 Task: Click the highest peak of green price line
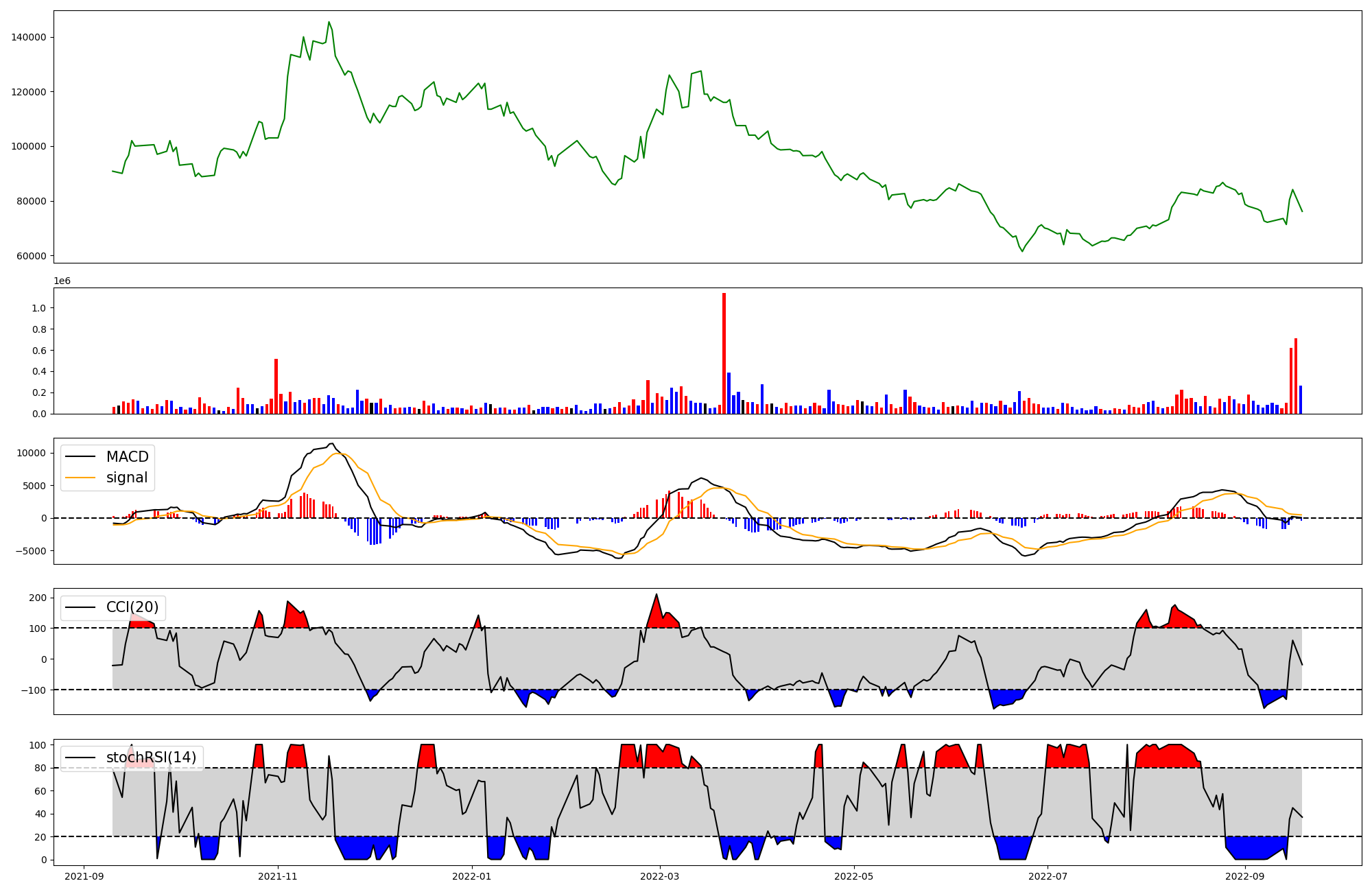pos(329,22)
